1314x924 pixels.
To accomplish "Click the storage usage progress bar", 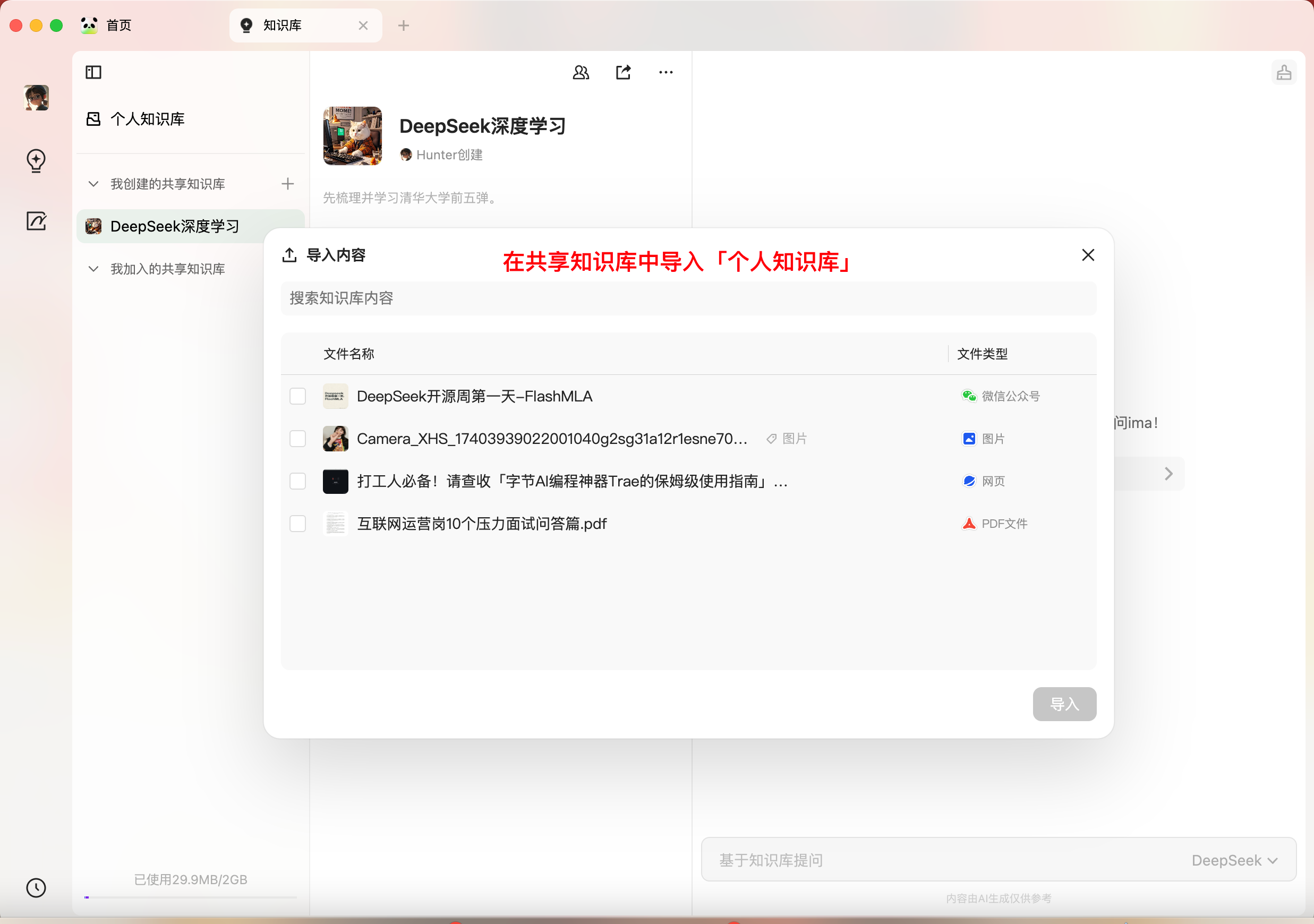I will [191, 897].
